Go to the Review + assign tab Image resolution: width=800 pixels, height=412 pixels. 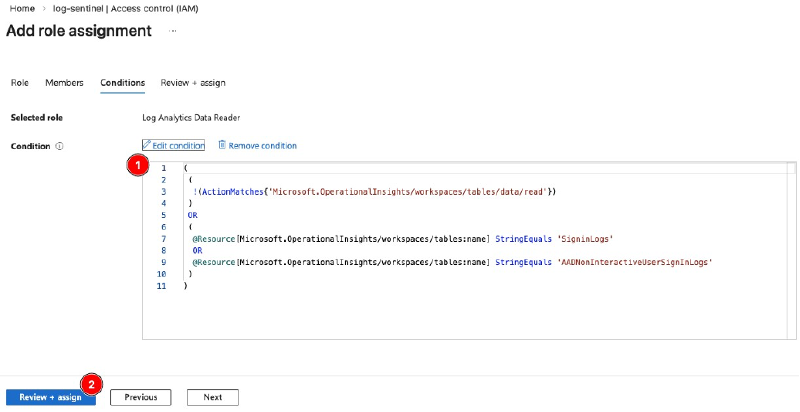pyautogui.click(x=193, y=82)
